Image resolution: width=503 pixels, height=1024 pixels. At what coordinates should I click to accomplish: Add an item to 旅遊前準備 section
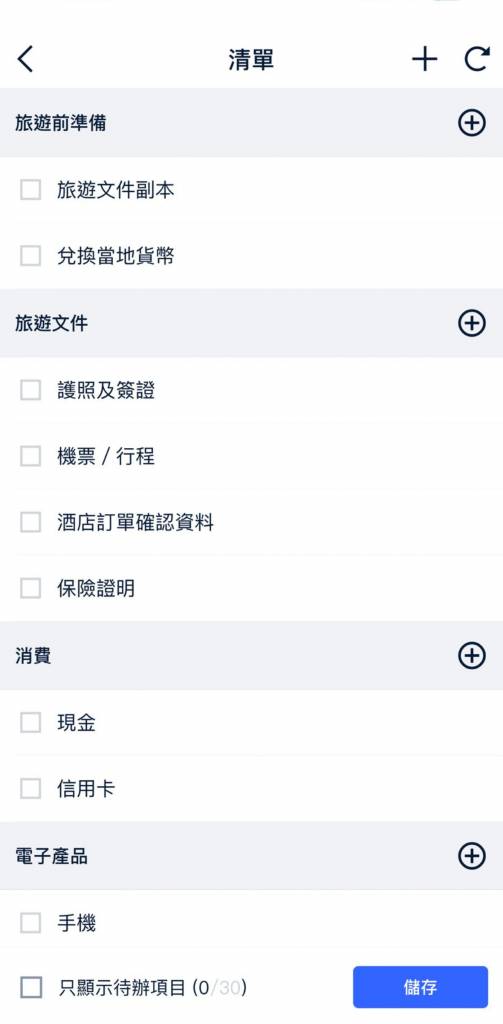(x=472, y=123)
